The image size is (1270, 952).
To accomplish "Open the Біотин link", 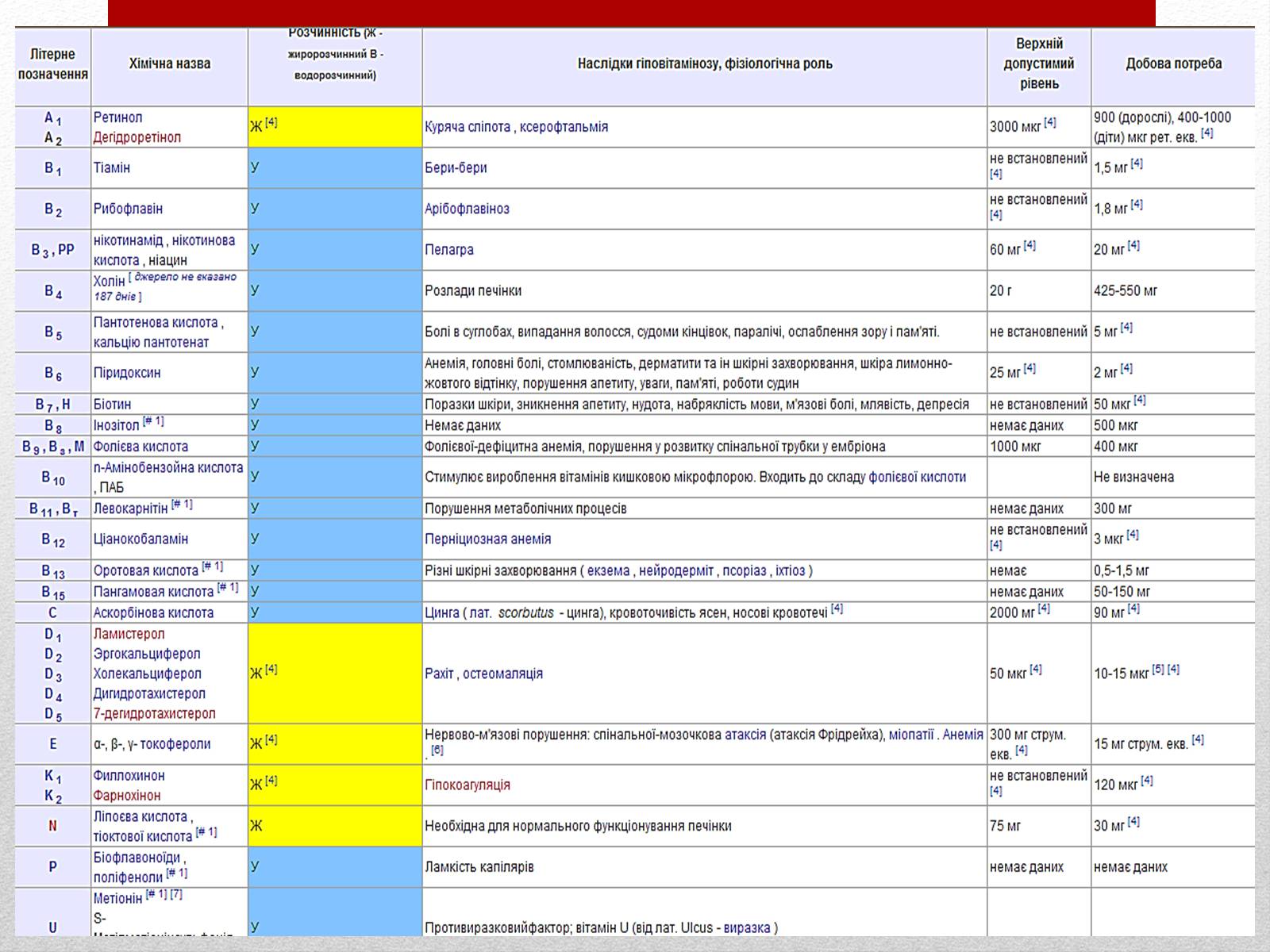I will tap(112, 405).
